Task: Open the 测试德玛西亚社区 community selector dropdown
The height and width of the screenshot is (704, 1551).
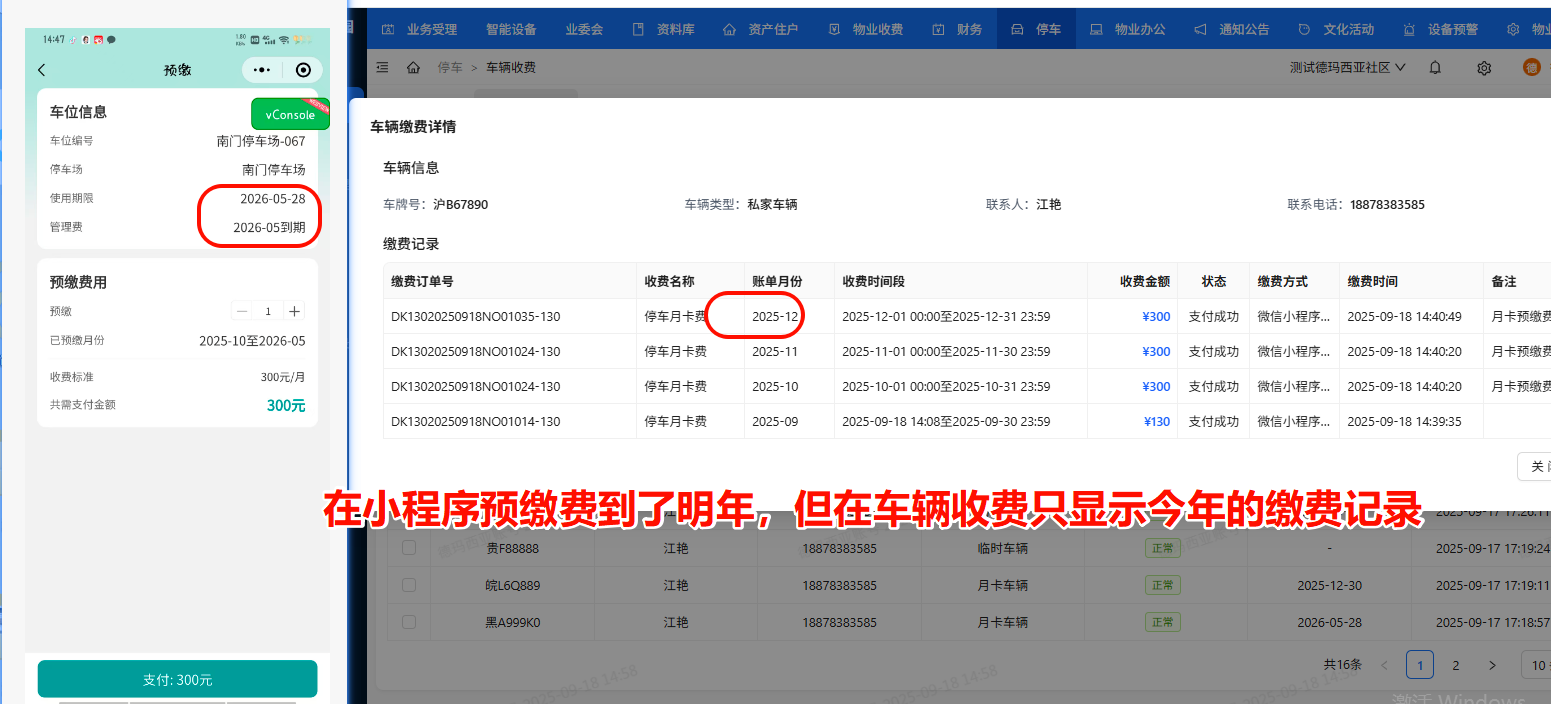Action: [x=1345, y=67]
